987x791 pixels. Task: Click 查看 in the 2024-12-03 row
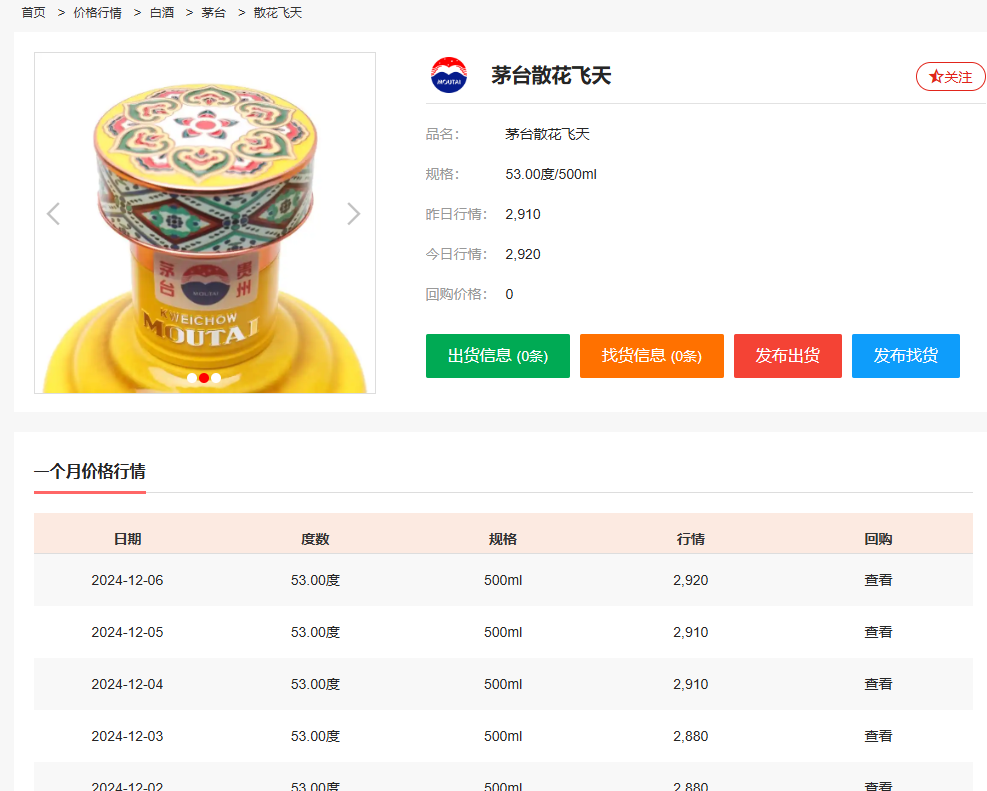coord(878,736)
